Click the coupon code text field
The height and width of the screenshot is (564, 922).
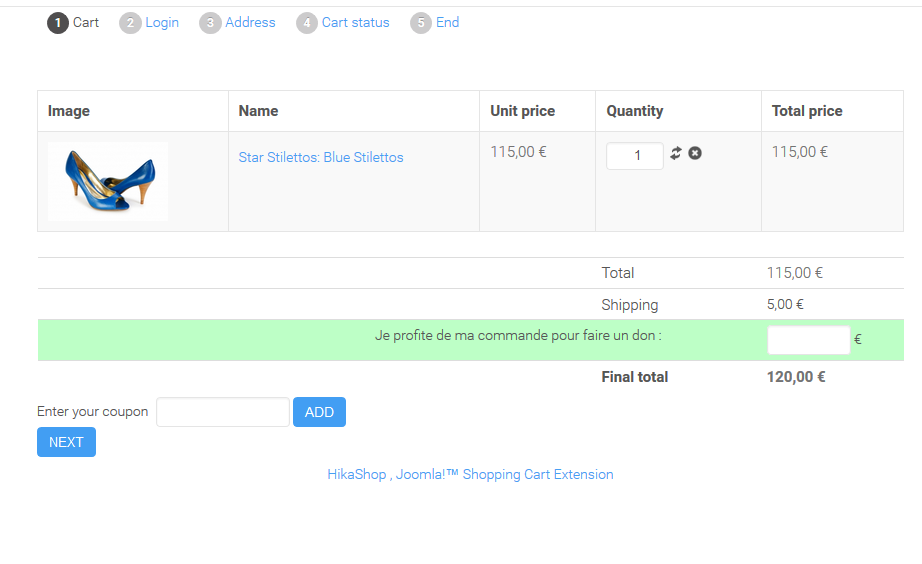(223, 412)
